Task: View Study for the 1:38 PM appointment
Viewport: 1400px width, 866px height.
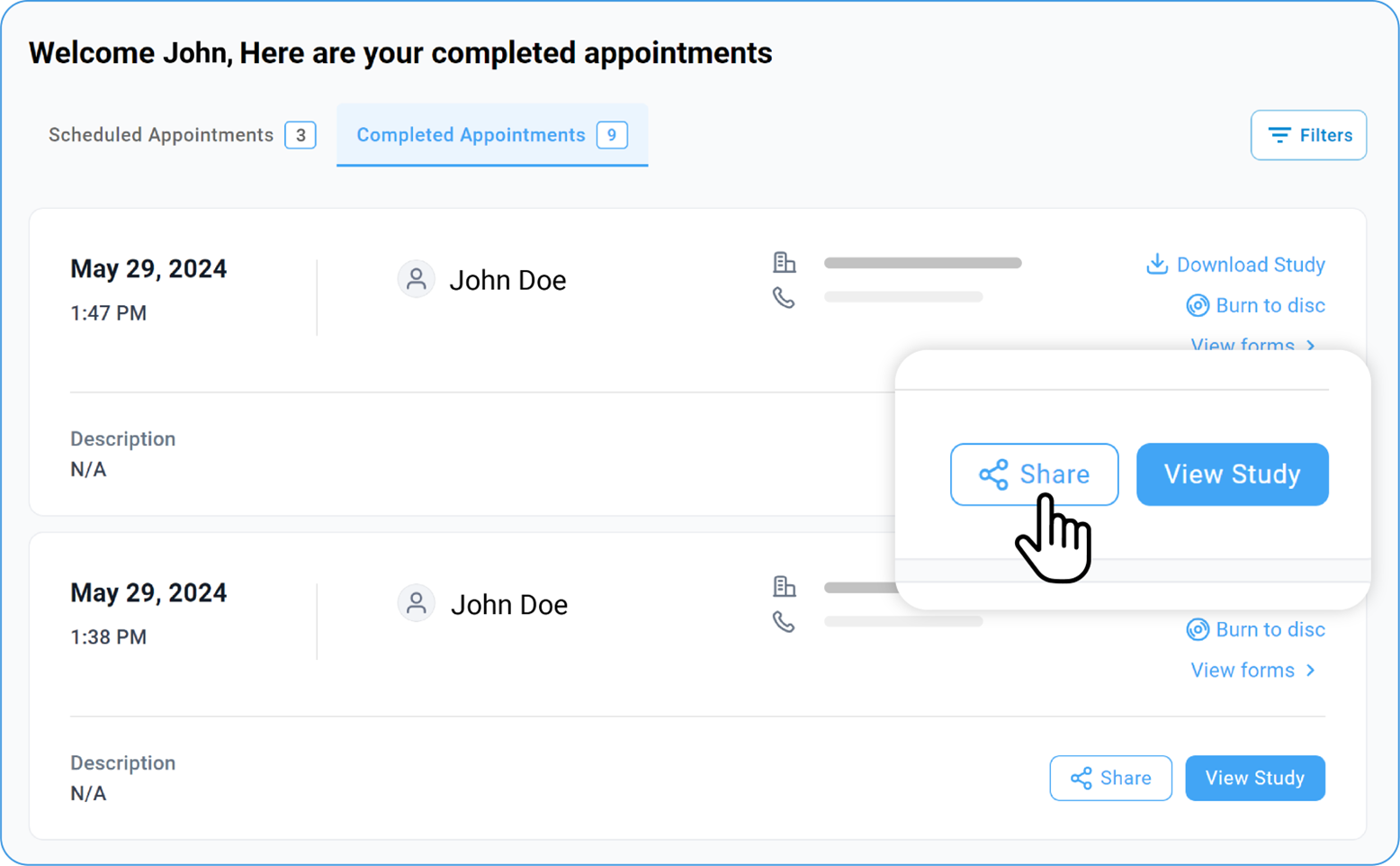Action: point(1254,778)
